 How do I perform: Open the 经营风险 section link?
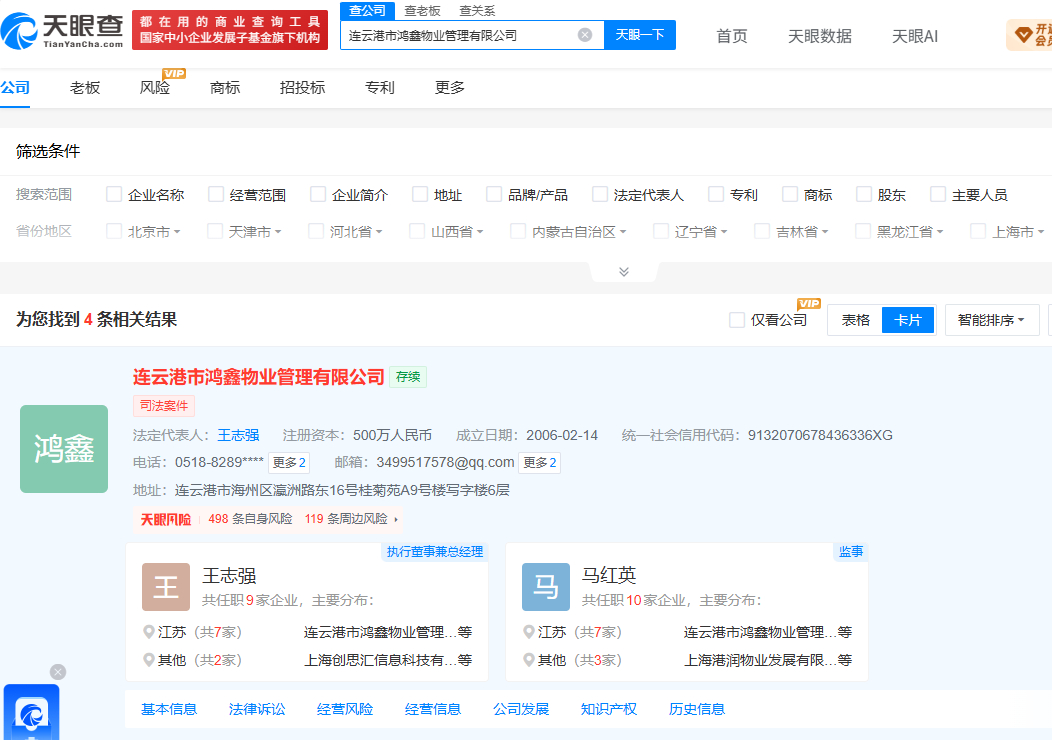[x=345, y=709]
